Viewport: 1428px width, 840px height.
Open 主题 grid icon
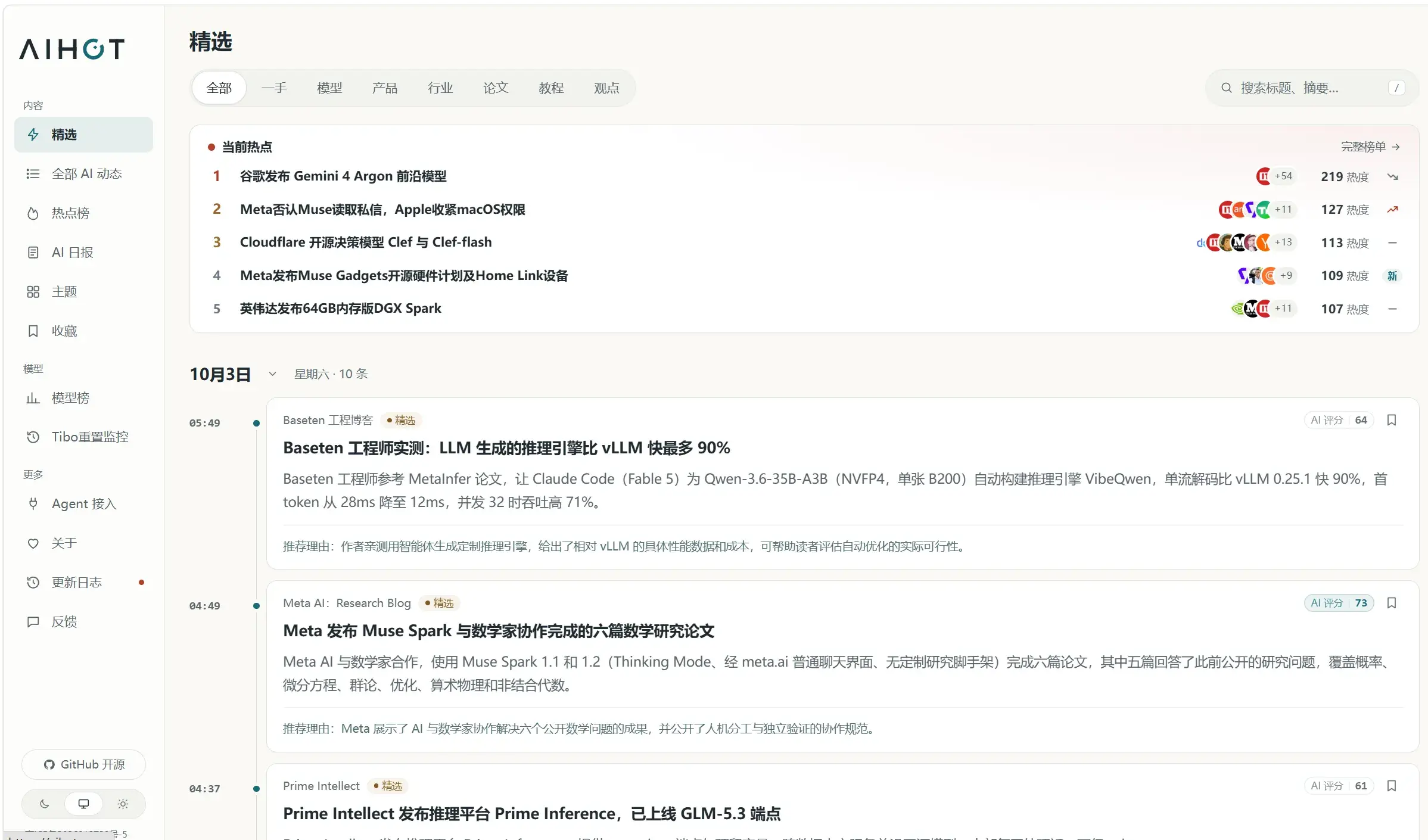tap(33, 292)
